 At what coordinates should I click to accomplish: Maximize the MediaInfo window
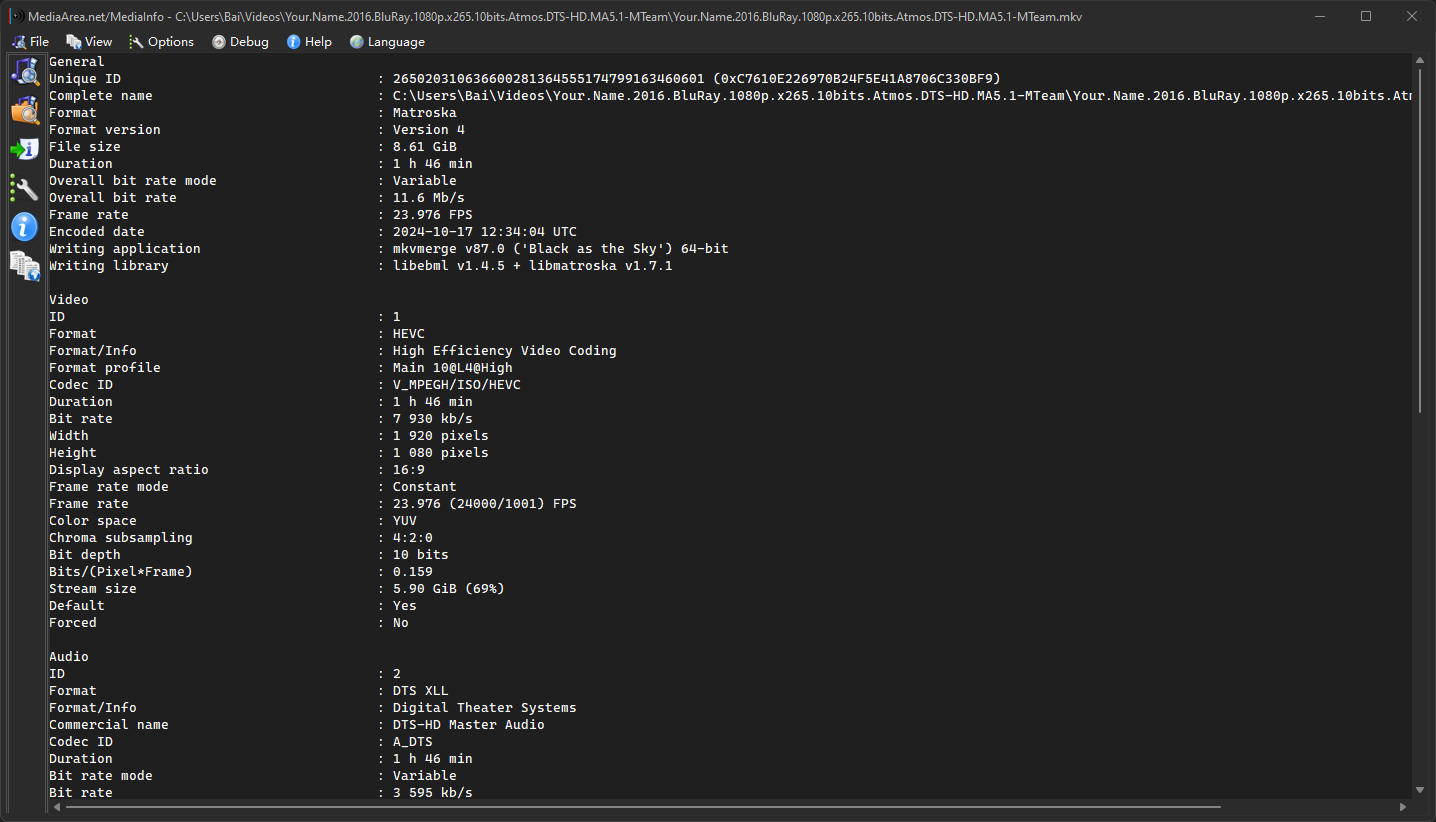(1366, 16)
